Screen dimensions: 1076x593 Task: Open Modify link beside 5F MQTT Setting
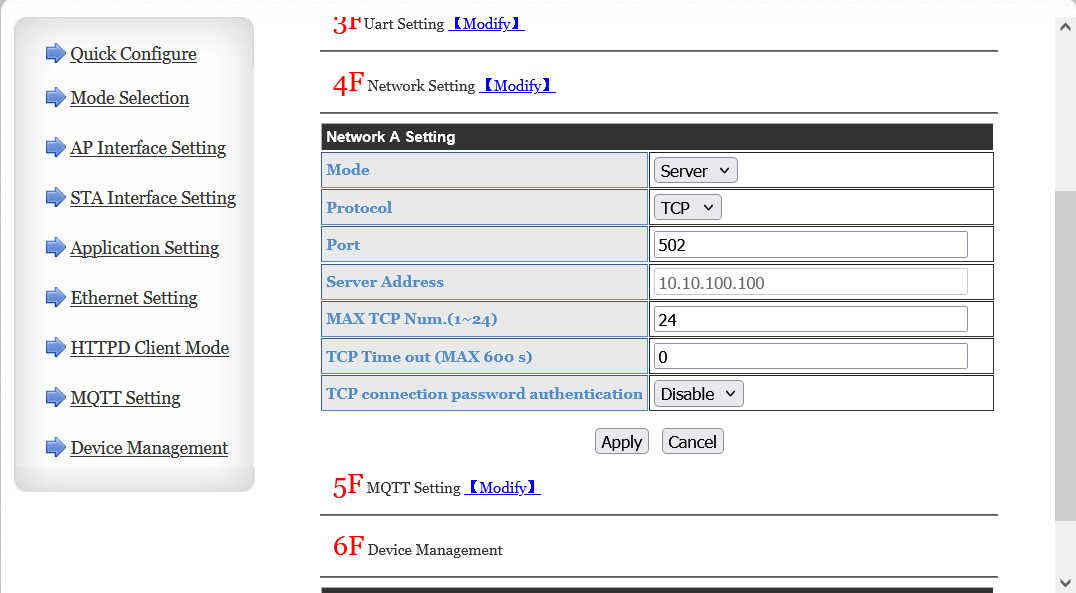tap(502, 488)
